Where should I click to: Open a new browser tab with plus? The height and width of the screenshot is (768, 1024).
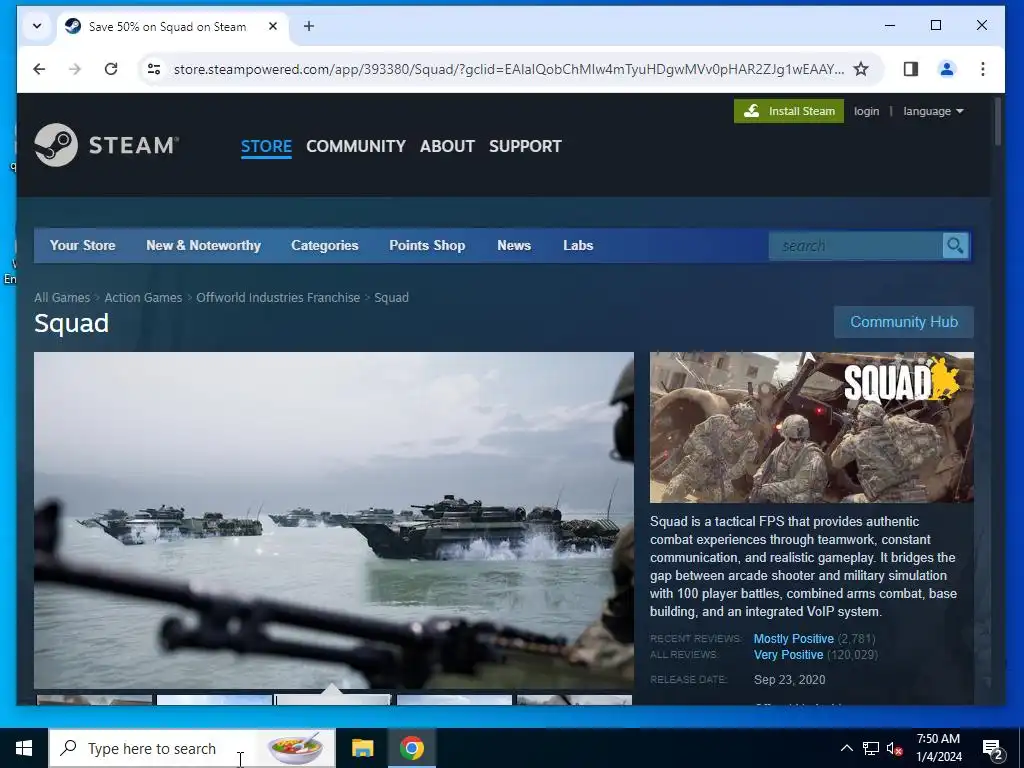[x=309, y=26]
